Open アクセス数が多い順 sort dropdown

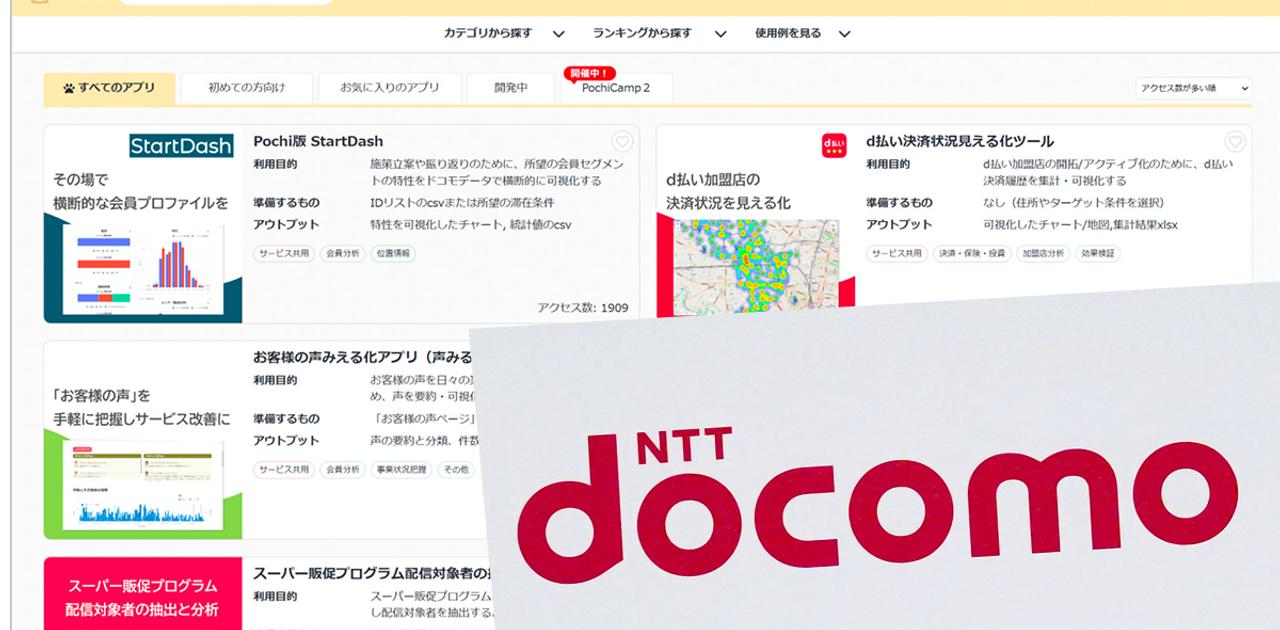1194,88
